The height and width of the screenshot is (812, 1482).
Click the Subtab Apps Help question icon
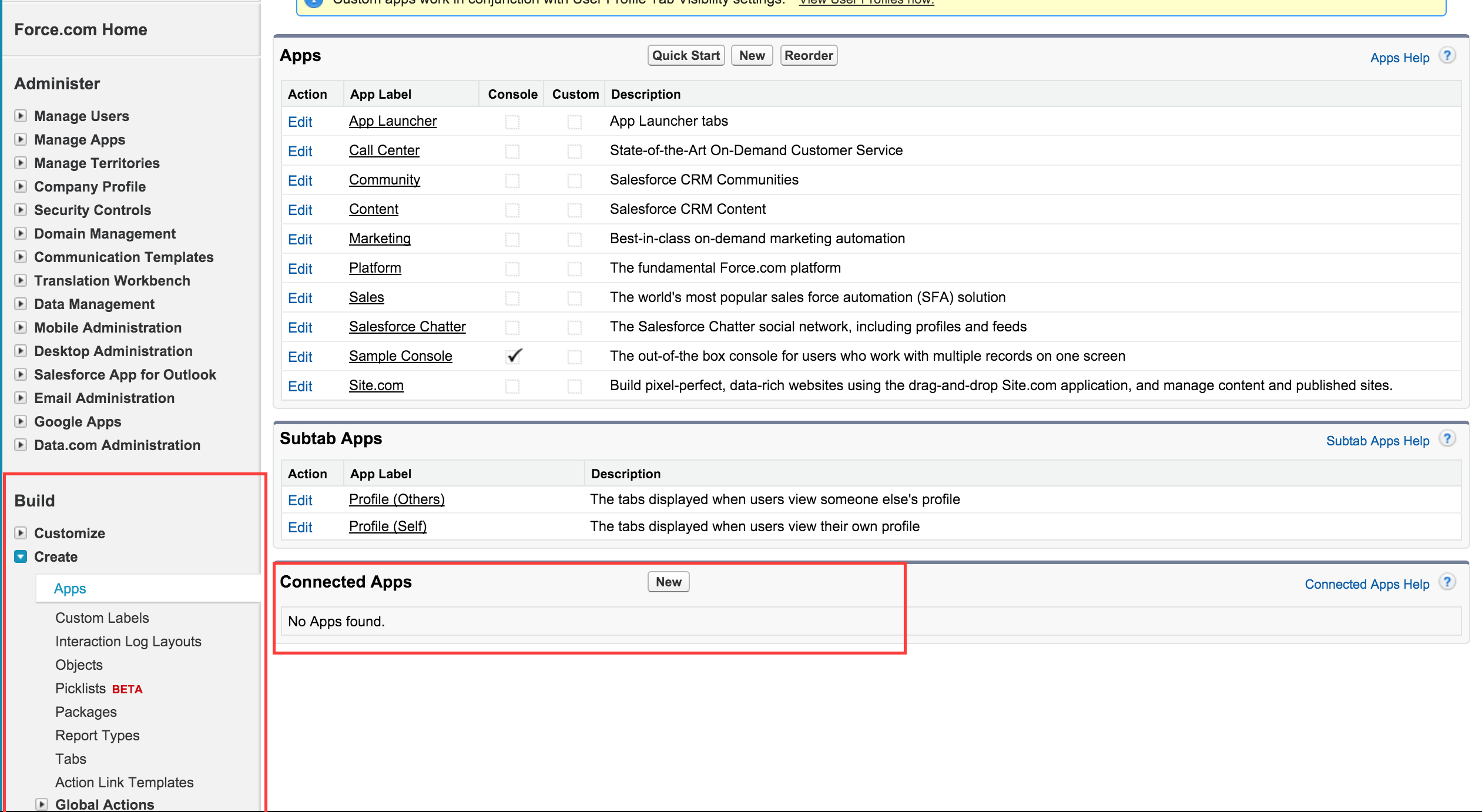coord(1447,439)
